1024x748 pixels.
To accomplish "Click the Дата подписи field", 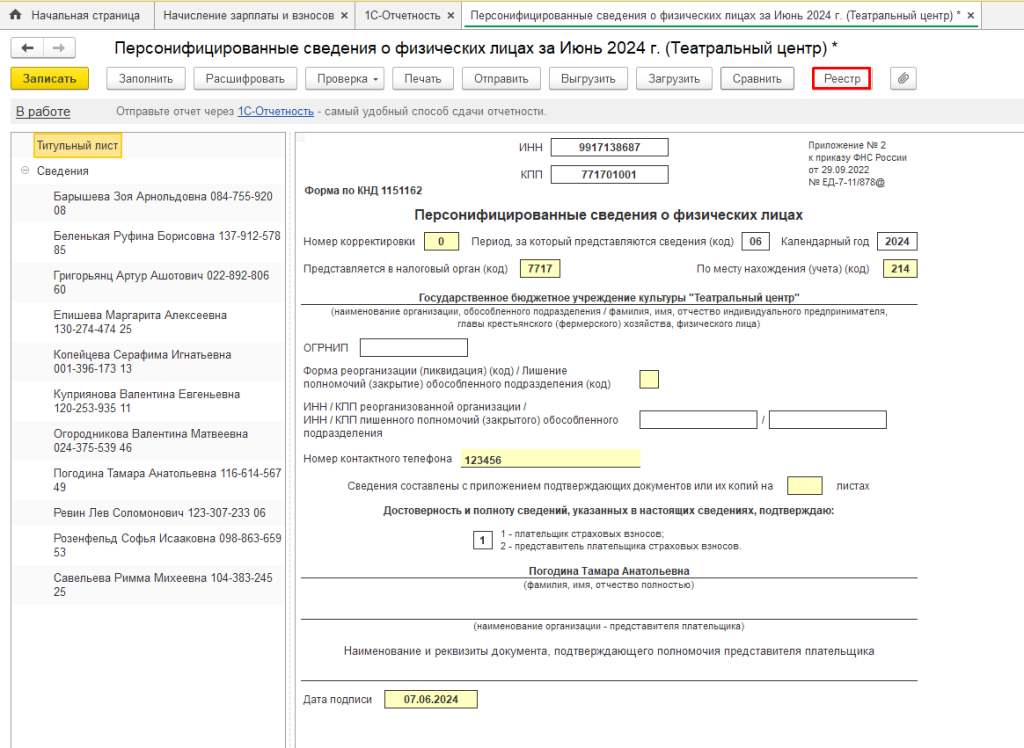I will [x=430, y=700].
